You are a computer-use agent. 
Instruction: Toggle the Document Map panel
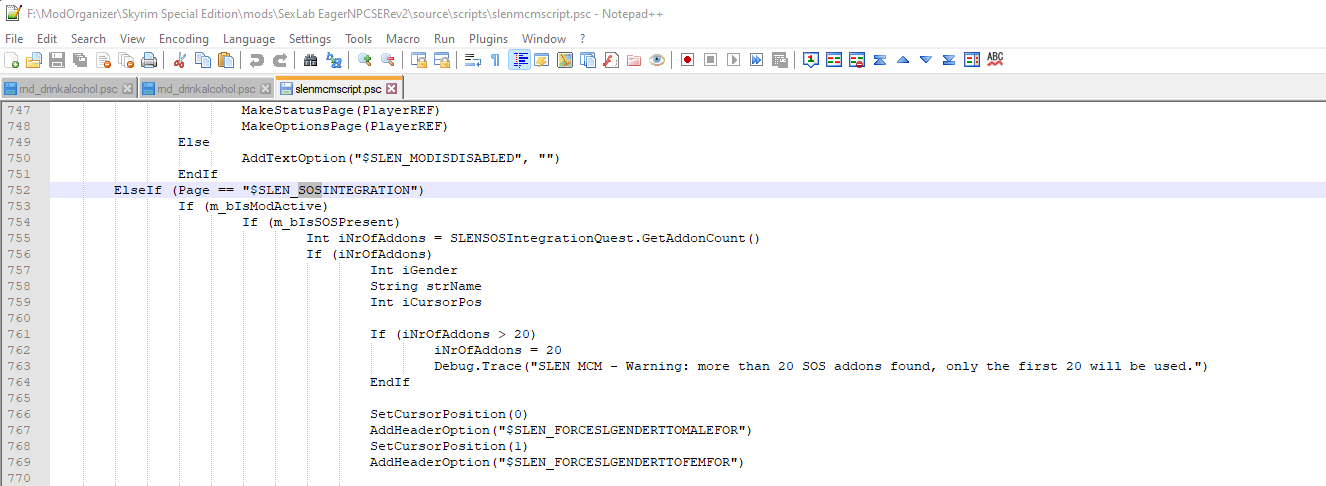(565, 60)
